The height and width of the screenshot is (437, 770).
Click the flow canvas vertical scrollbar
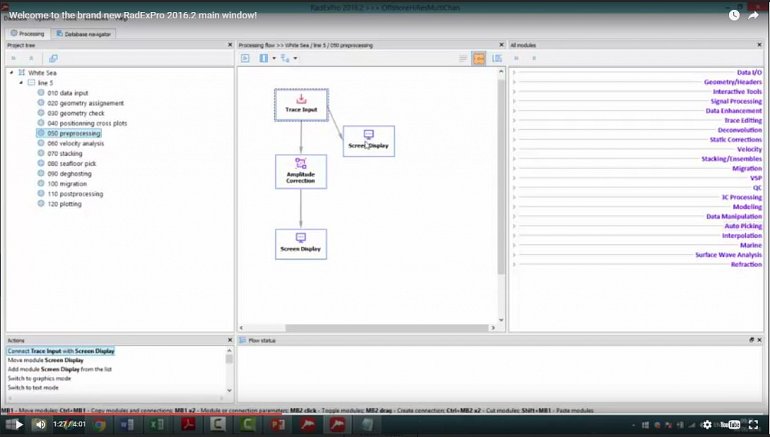[x=501, y=177]
